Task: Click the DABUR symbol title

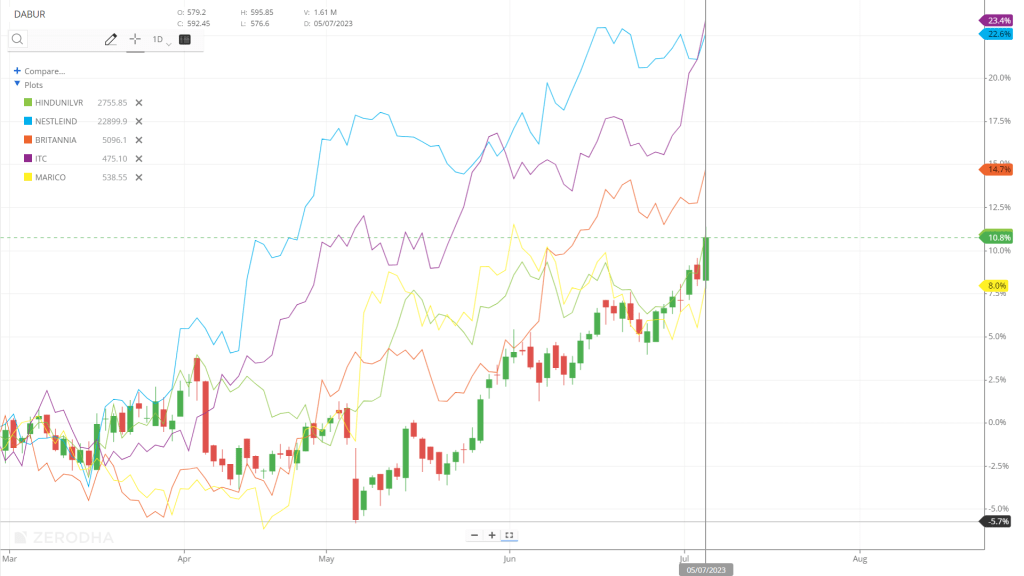Action: click(x=28, y=14)
